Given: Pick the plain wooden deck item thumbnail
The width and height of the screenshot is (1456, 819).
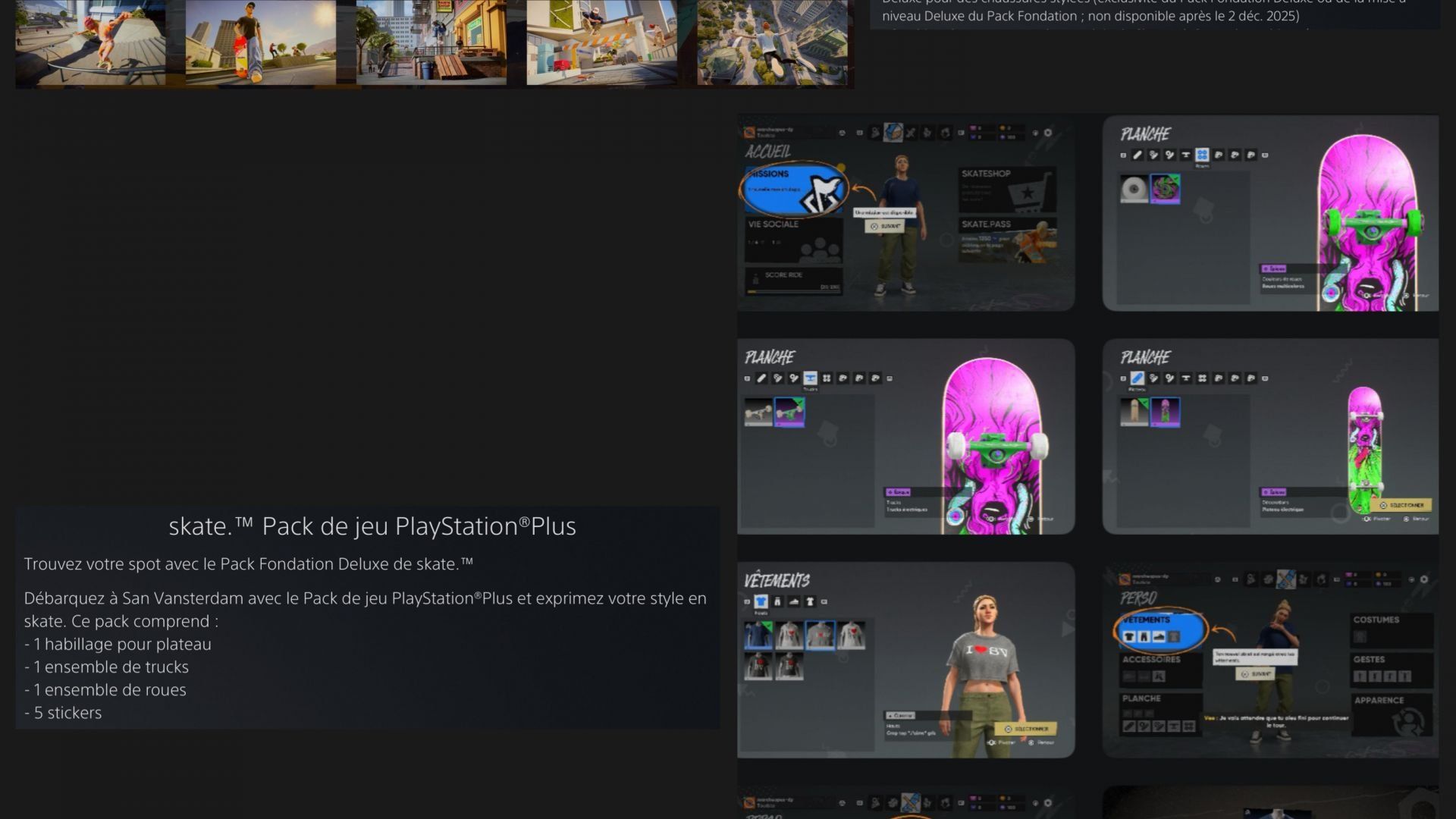Looking at the screenshot, I should (1134, 413).
